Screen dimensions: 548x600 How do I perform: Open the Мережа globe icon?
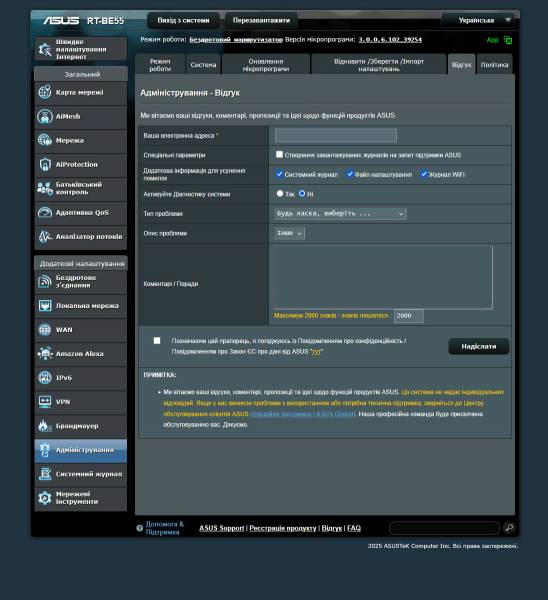(x=45, y=140)
